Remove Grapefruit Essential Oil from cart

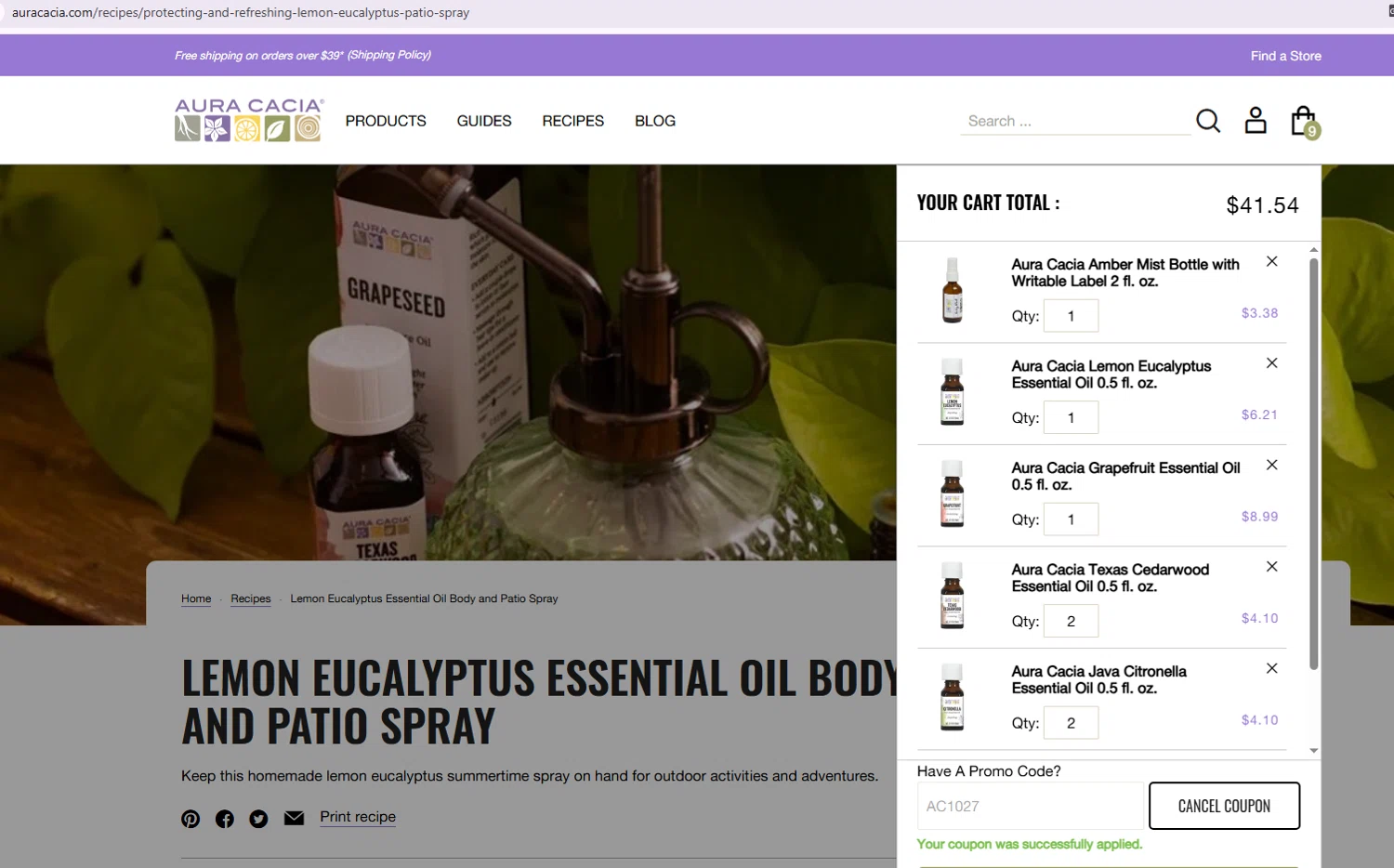point(1272,465)
